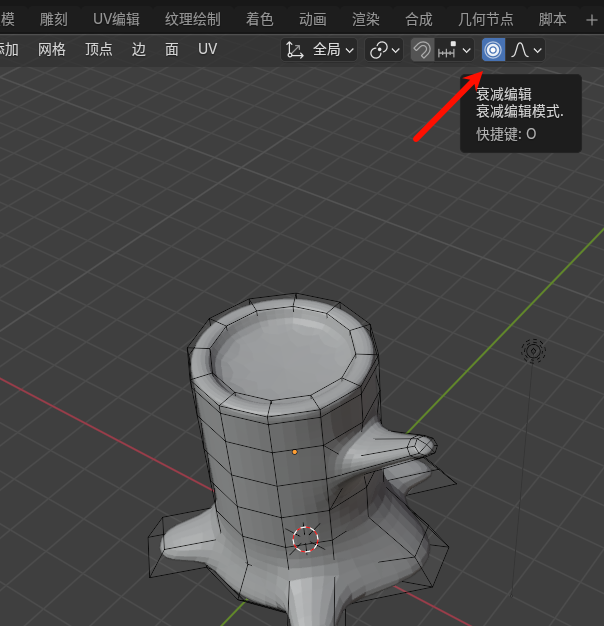Select the orange highlighted vertex on mesh
604x626 pixels.
295,452
